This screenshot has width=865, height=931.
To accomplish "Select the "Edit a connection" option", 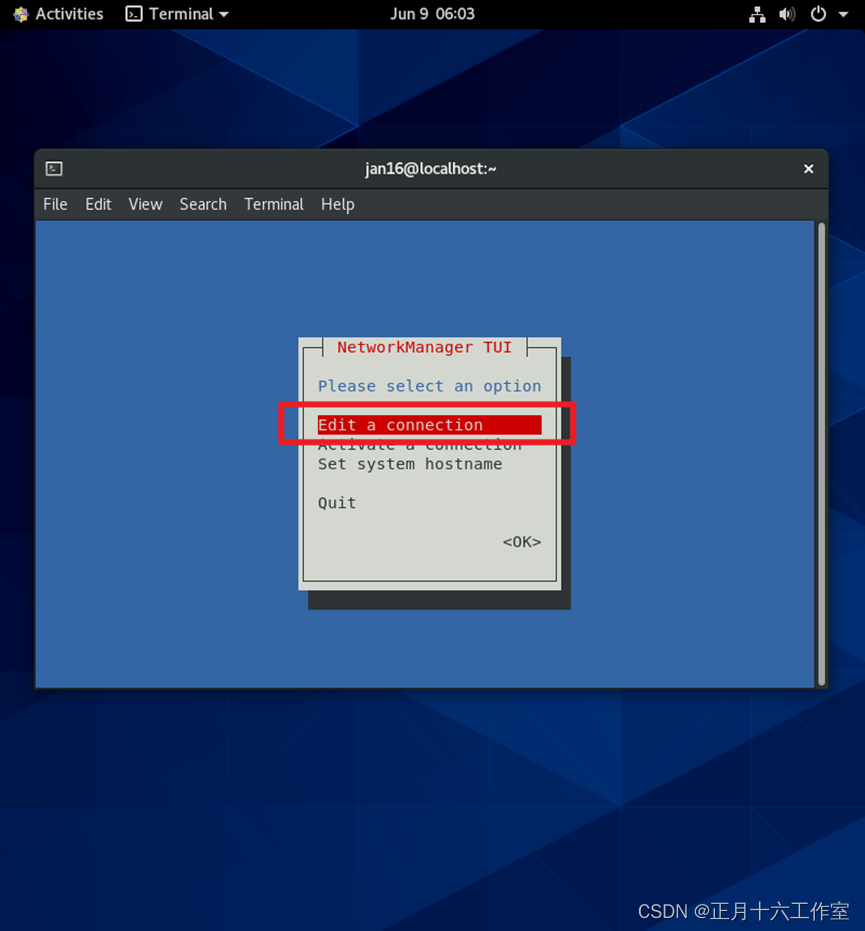I will click(x=400, y=425).
